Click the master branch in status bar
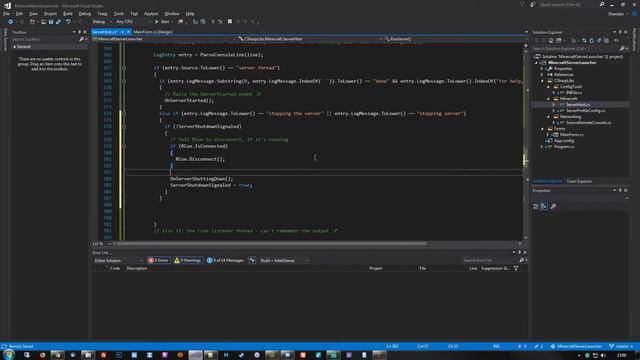 tap(620, 346)
